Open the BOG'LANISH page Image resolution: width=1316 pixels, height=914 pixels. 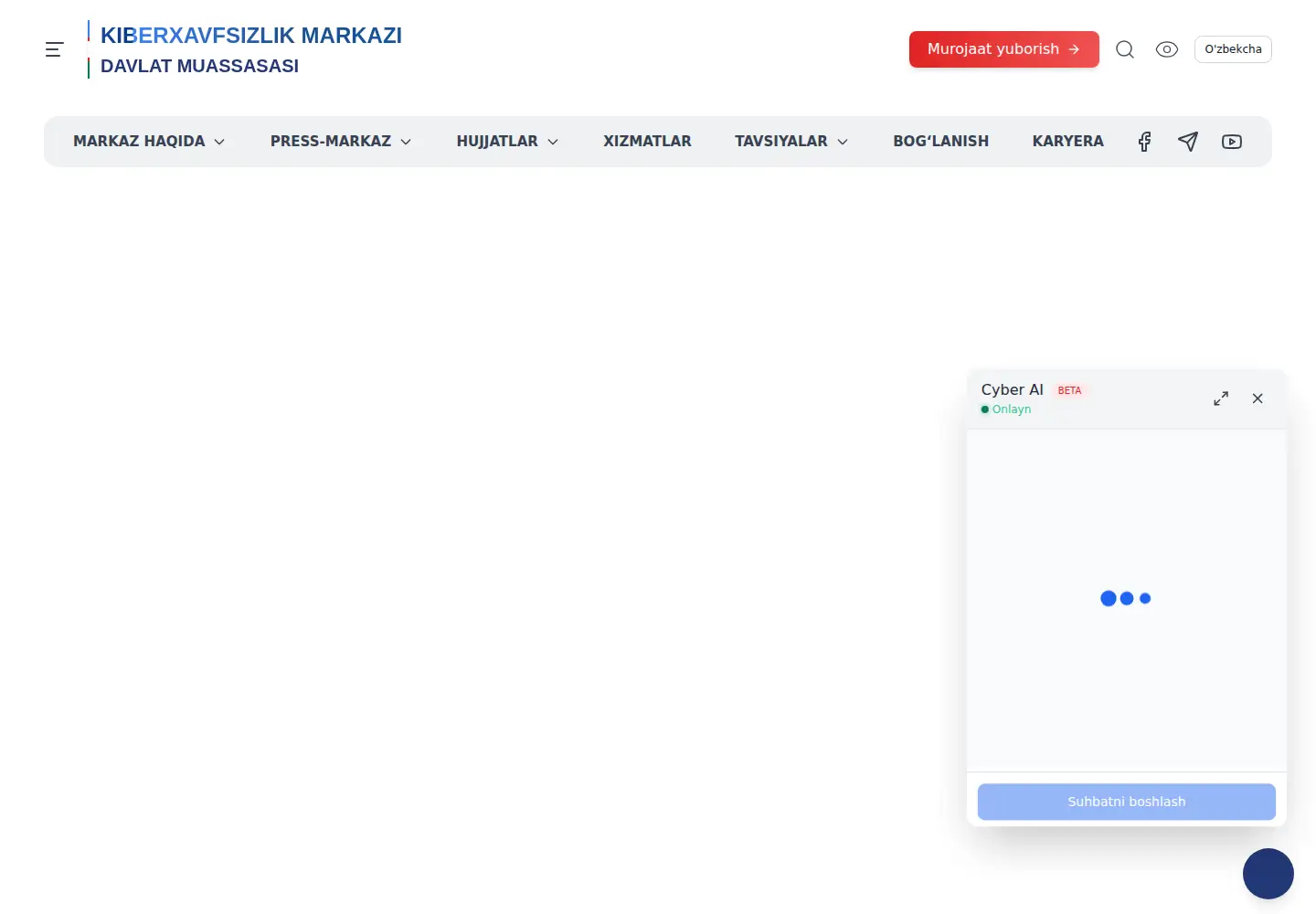click(x=940, y=142)
